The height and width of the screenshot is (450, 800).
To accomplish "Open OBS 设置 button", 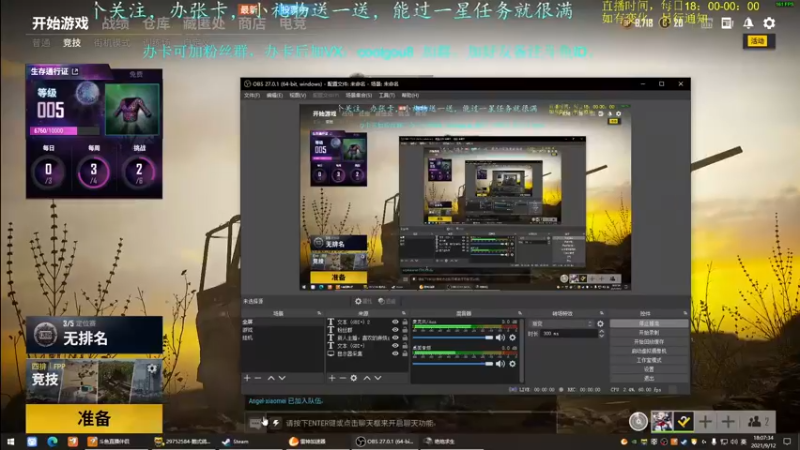I will tap(648, 369).
